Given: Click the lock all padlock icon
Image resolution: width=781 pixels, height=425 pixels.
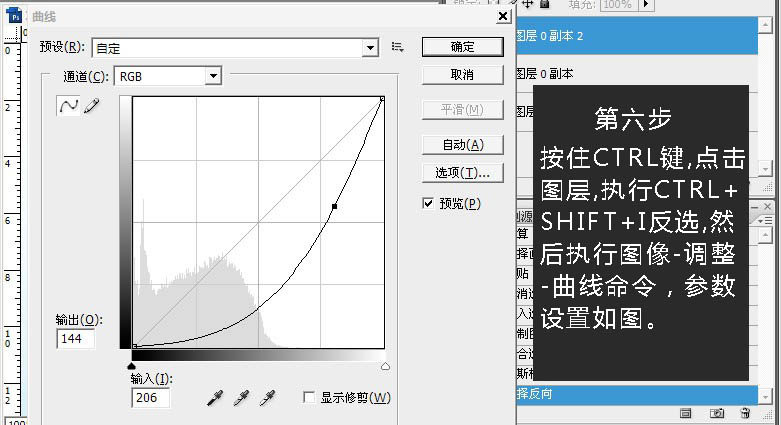Looking at the screenshot, I should tap(544, 4).
